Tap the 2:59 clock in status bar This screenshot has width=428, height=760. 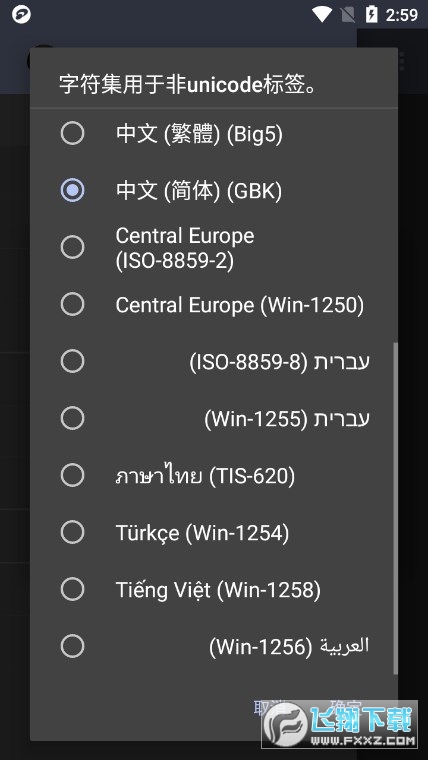tap(402, 15)
